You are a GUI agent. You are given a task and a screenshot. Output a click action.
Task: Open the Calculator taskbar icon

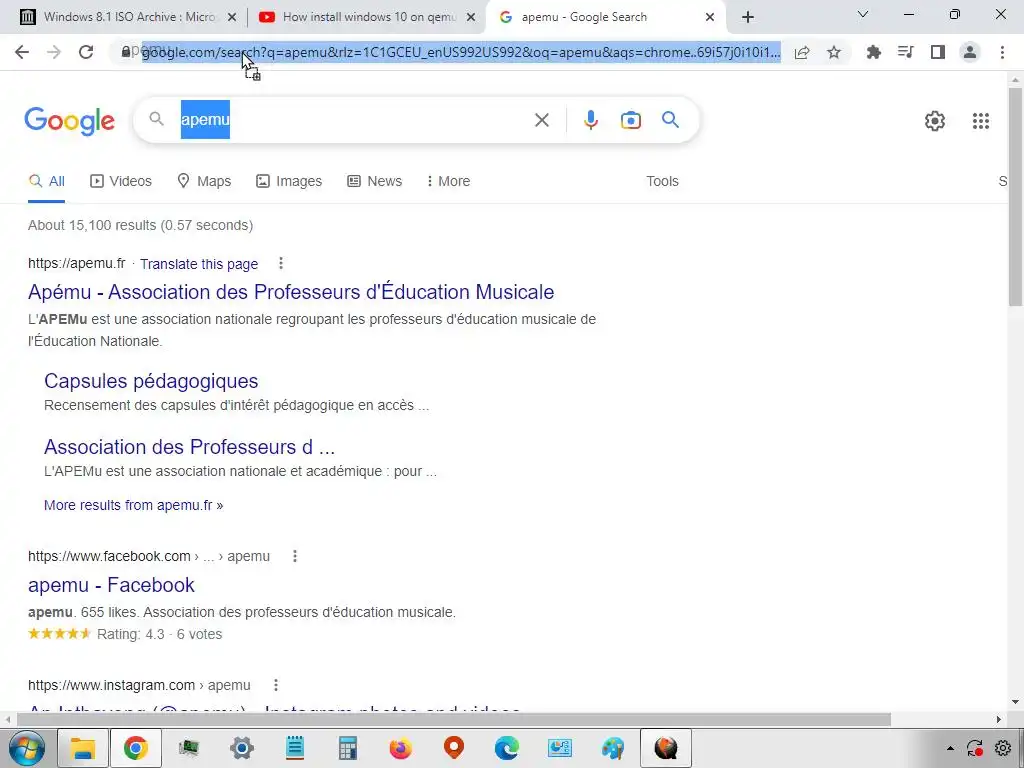coord(347,748)
